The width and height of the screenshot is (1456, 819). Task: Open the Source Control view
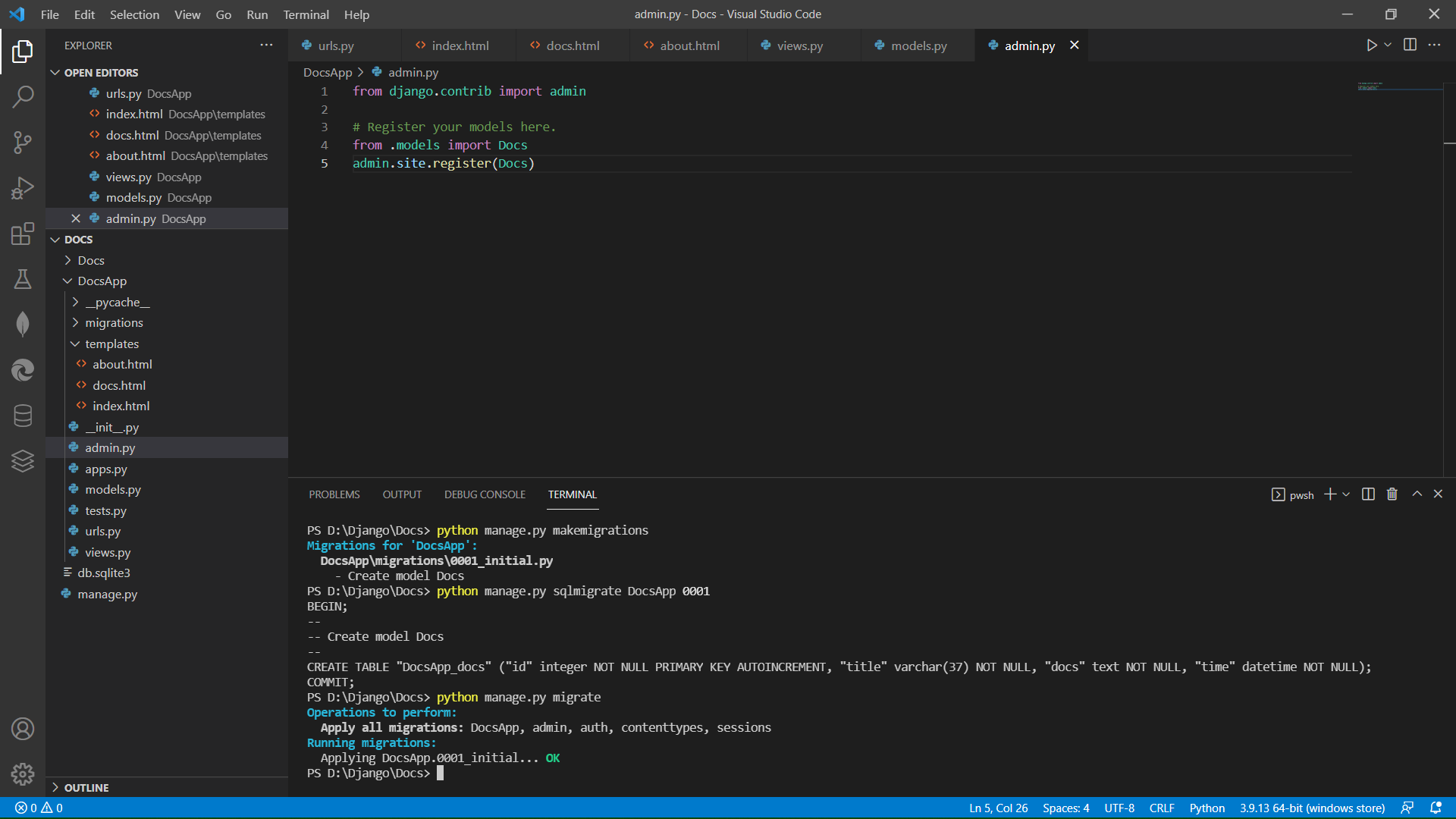(x=23, y=142)
